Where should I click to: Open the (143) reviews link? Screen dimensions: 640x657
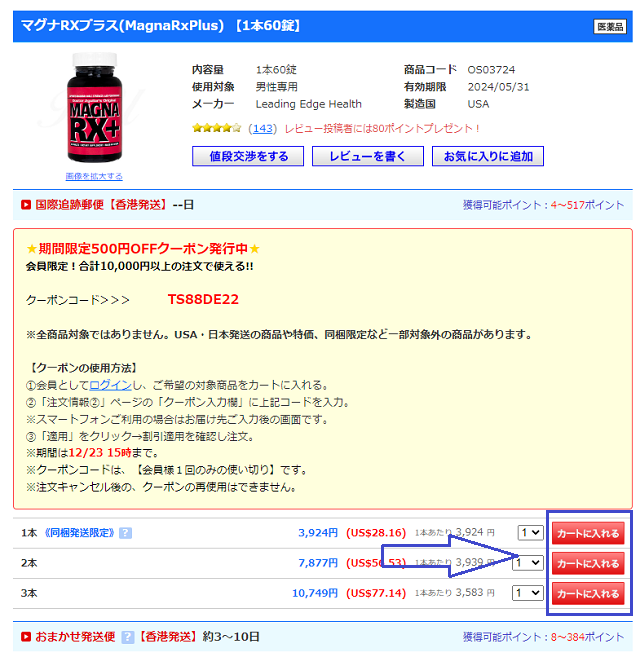point(263,128)
